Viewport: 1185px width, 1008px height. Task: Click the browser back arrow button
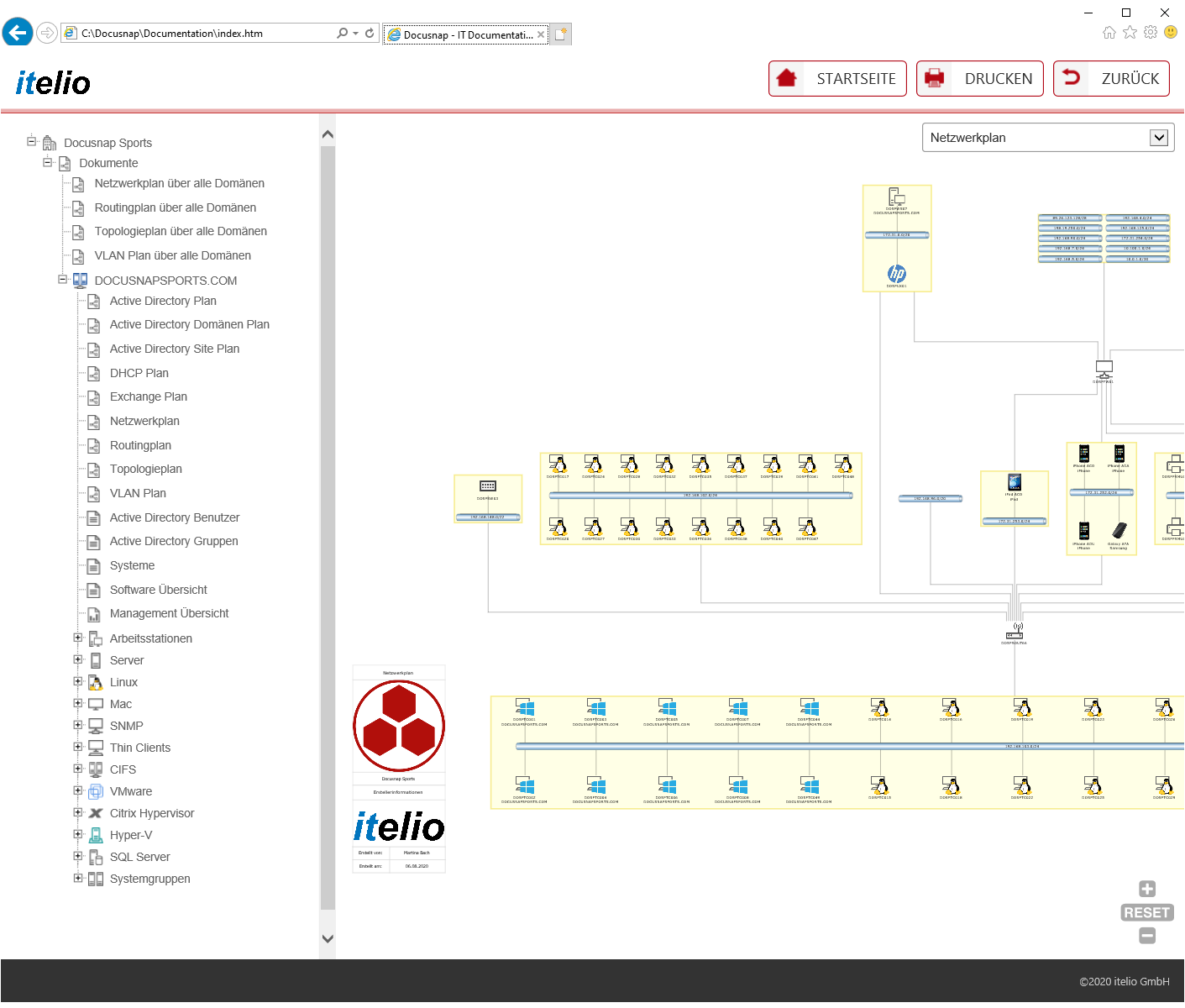click(18, 33)
